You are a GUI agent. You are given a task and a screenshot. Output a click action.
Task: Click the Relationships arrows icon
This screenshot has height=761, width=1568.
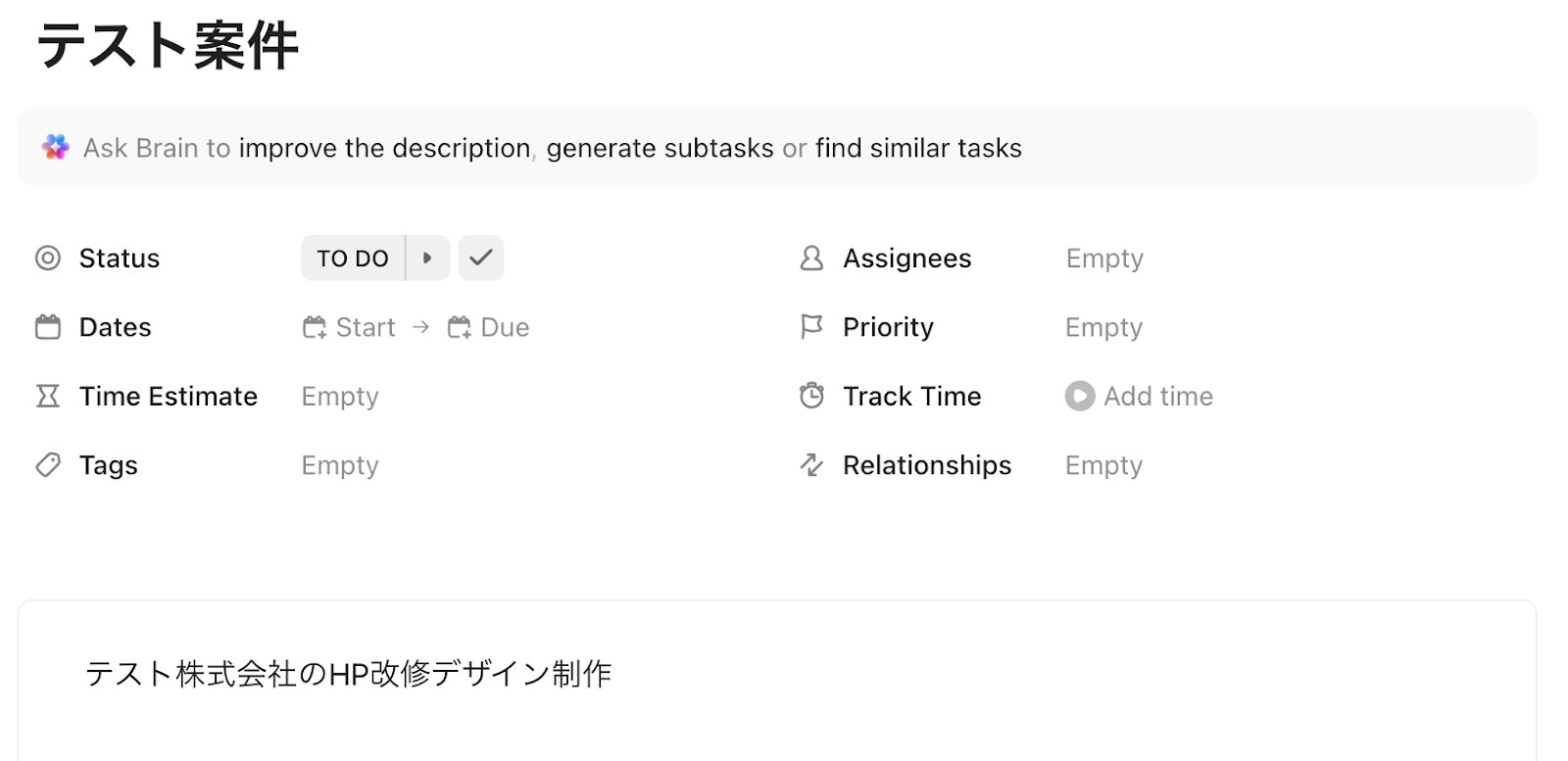tap(811, 465)
